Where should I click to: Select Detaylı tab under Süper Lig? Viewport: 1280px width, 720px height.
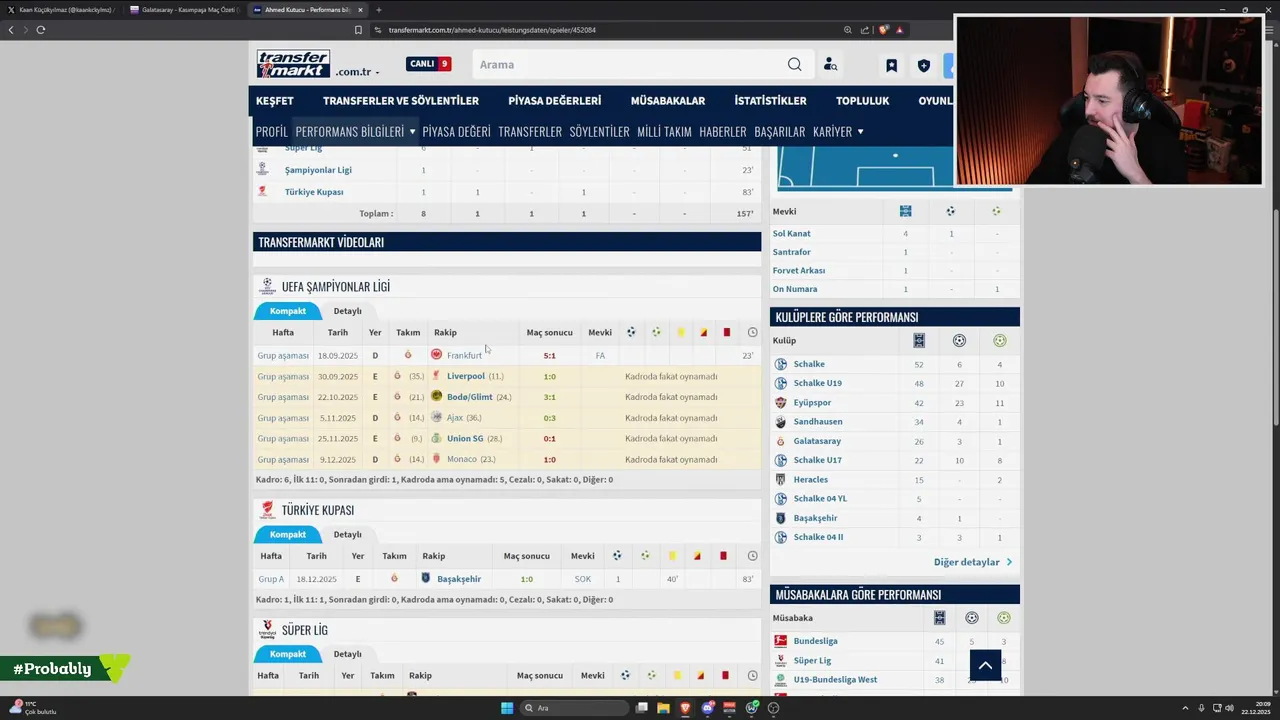[347, 654]
